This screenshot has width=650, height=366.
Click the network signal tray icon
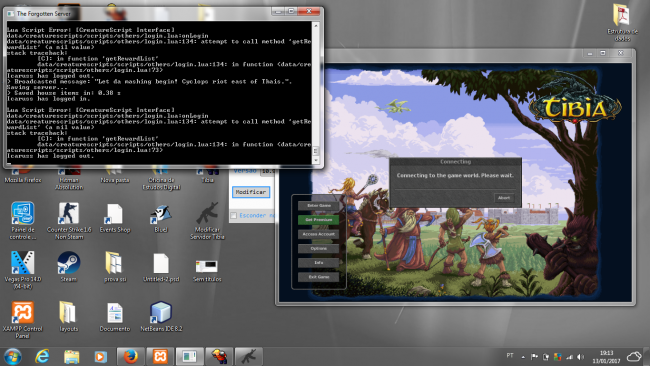[570, 357]
